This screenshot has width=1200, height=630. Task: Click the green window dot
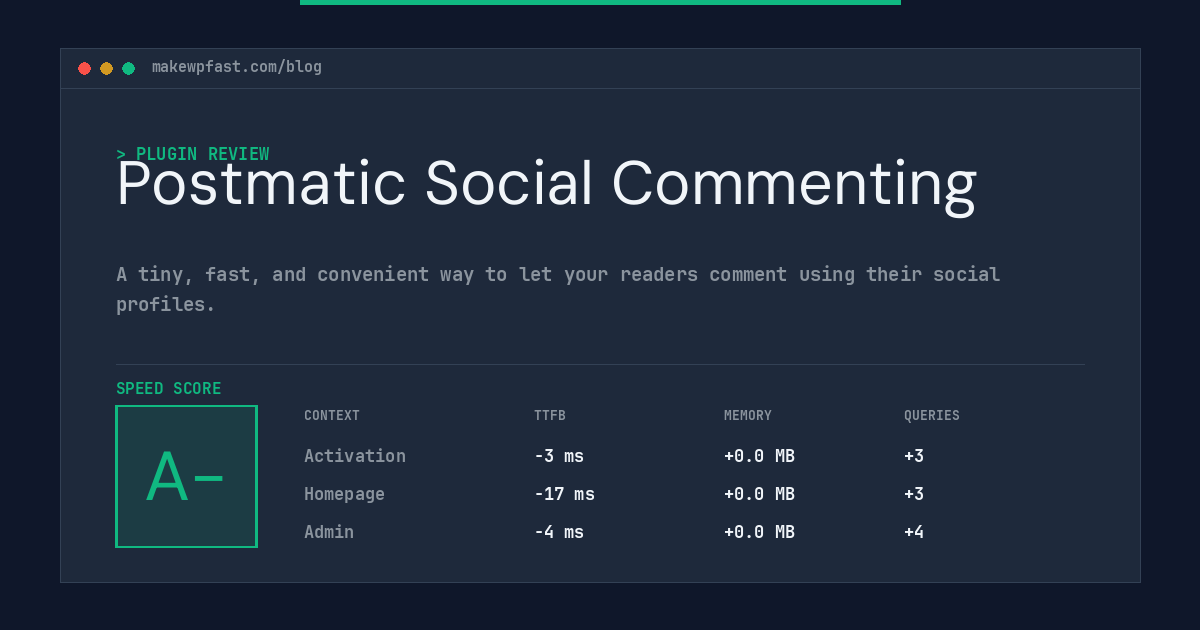pos(128,68)
